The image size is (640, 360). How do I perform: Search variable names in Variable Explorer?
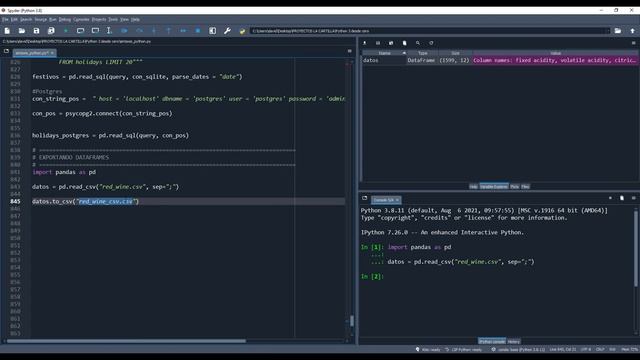(418, 43)
